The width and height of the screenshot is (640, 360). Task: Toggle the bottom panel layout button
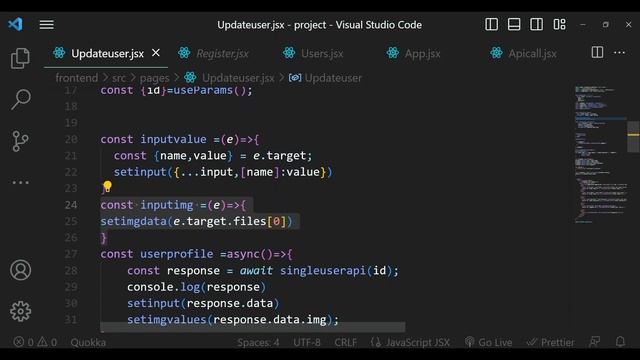(x=514, y=24)
